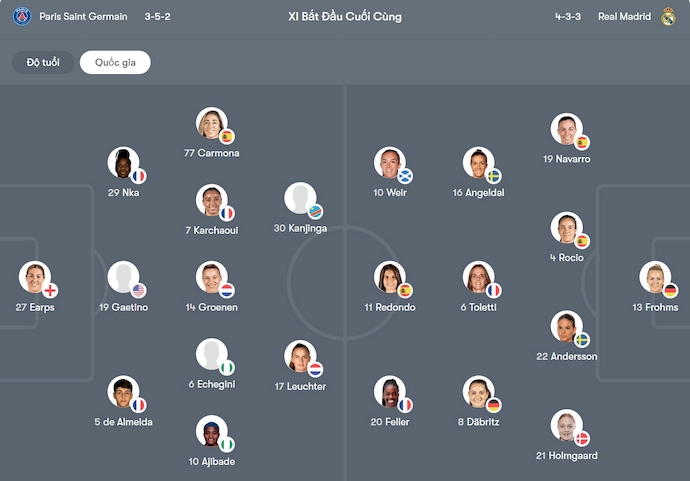Open the Paris Saint Germain team link

83,17
